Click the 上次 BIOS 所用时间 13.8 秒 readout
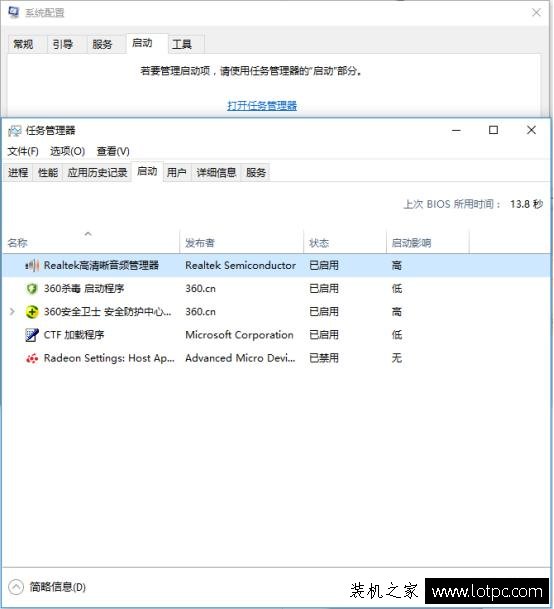Image resolution: width=554 pixels, height=609 pixels. click(473, 204)
